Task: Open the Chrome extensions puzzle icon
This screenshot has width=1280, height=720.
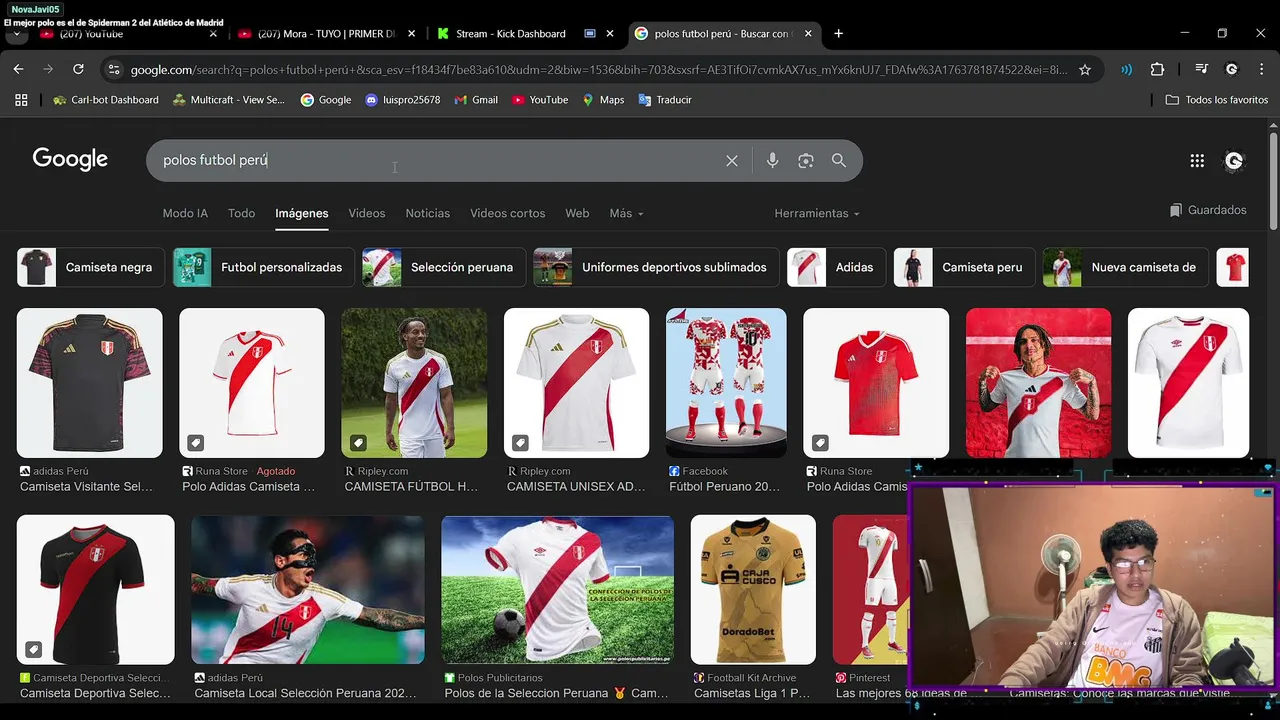Action: point(1157,69)
